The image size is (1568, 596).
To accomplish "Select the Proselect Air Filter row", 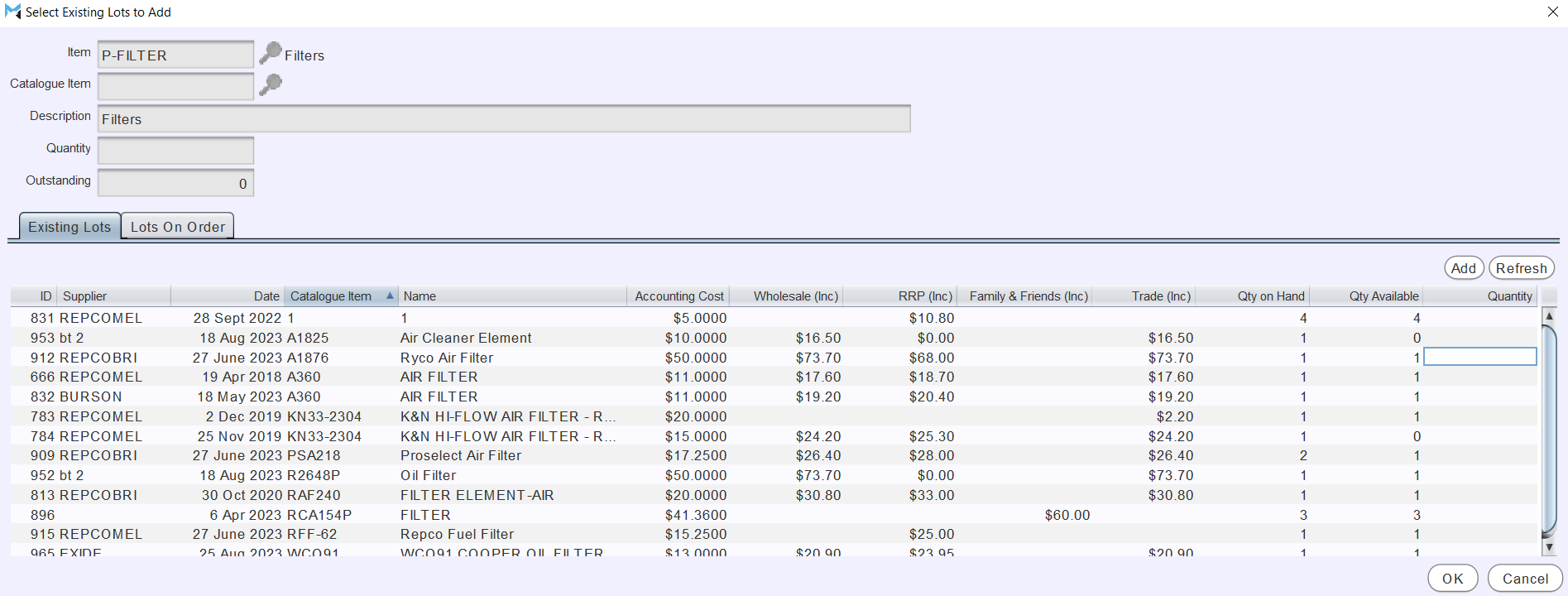I will [x=774, y=455].
